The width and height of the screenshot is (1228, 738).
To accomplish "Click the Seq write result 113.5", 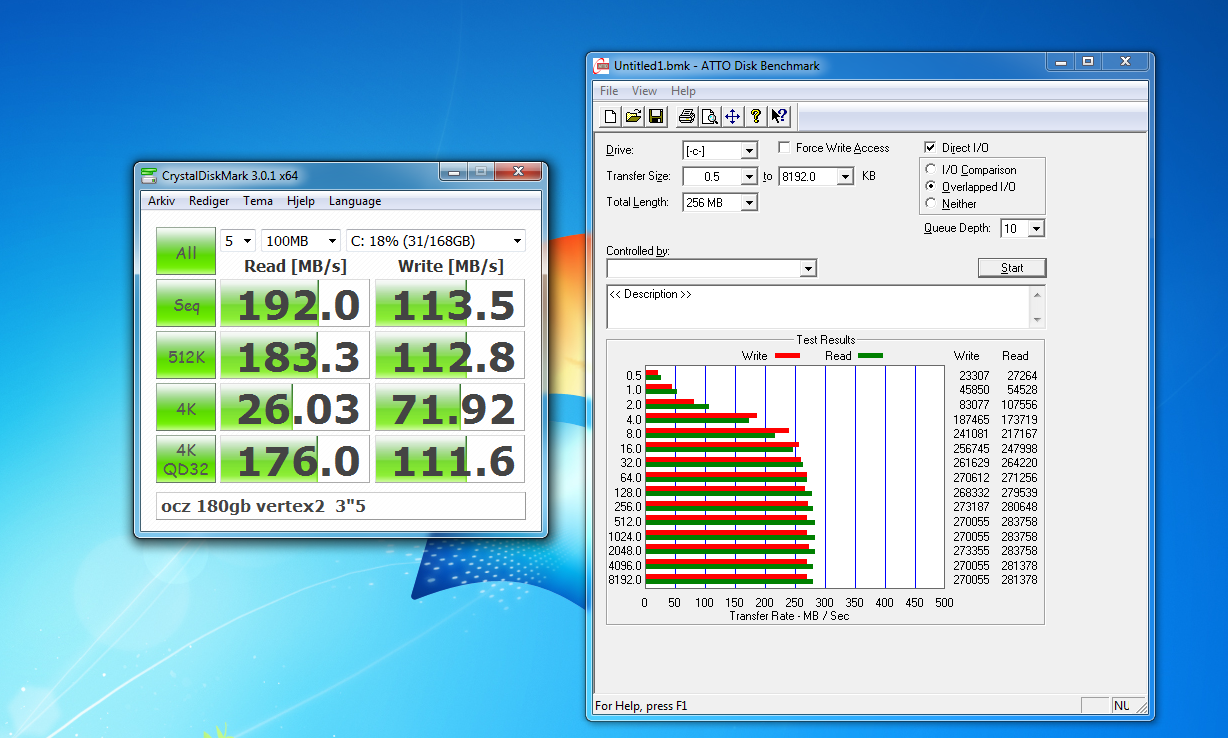I will pyautogui.click(x=450, y=304).
